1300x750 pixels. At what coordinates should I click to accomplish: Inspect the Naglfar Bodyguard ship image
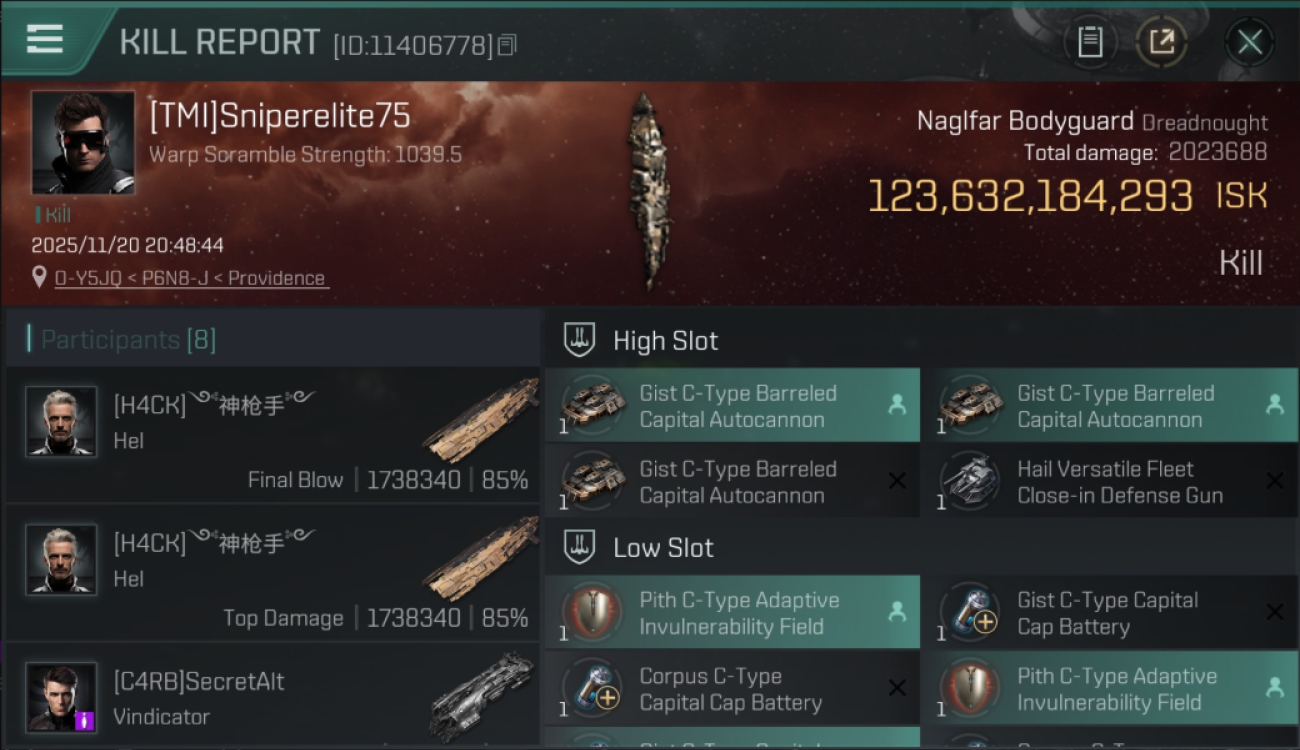tap(648, 190)
